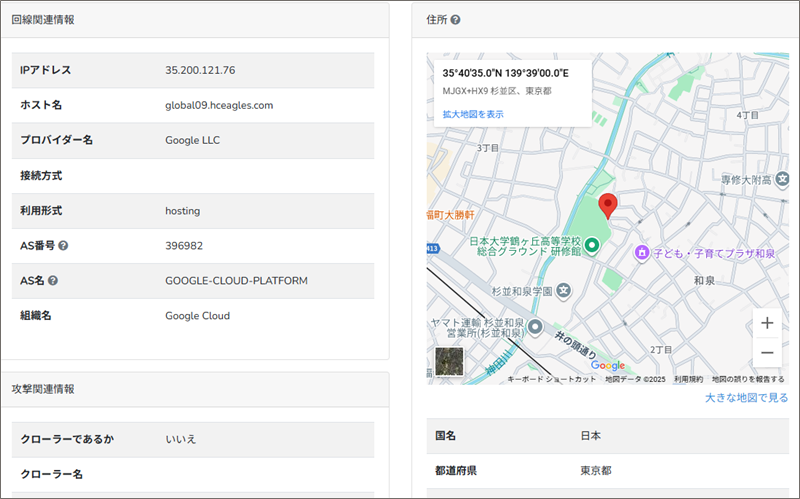Click GOOGLE-CLOUD-PLATFORM value
800x499 pixels.
pos(236,281)
